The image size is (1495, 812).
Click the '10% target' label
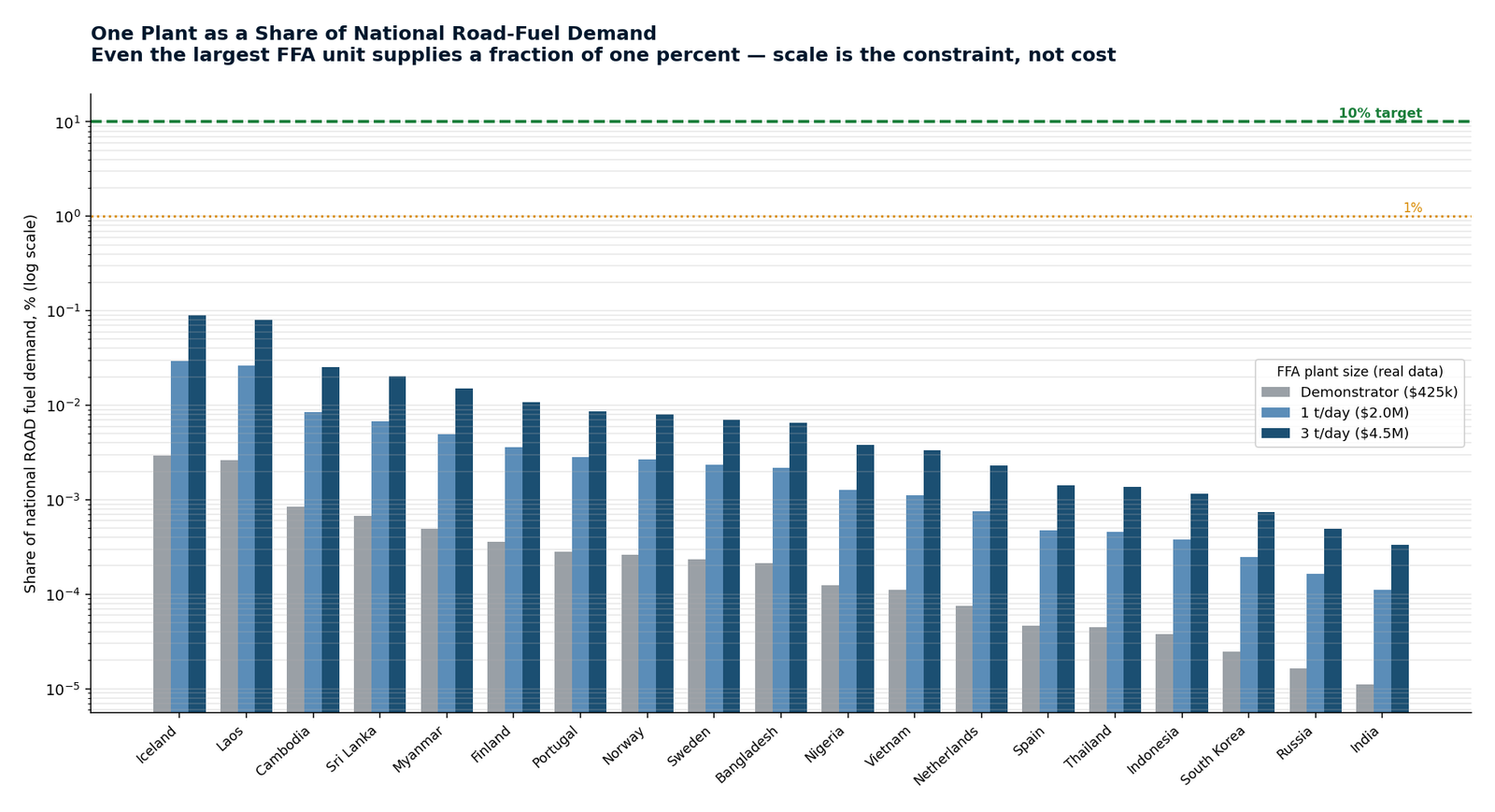pyautogui.click(x=1380, y=113)
